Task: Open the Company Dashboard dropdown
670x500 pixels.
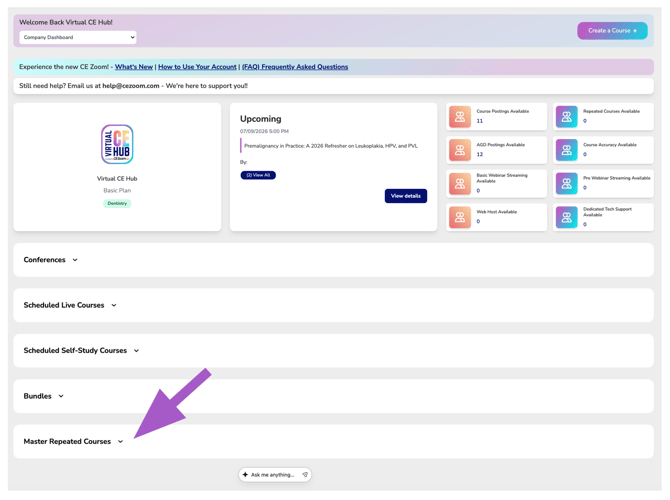Action: click(x=78, y=37)
